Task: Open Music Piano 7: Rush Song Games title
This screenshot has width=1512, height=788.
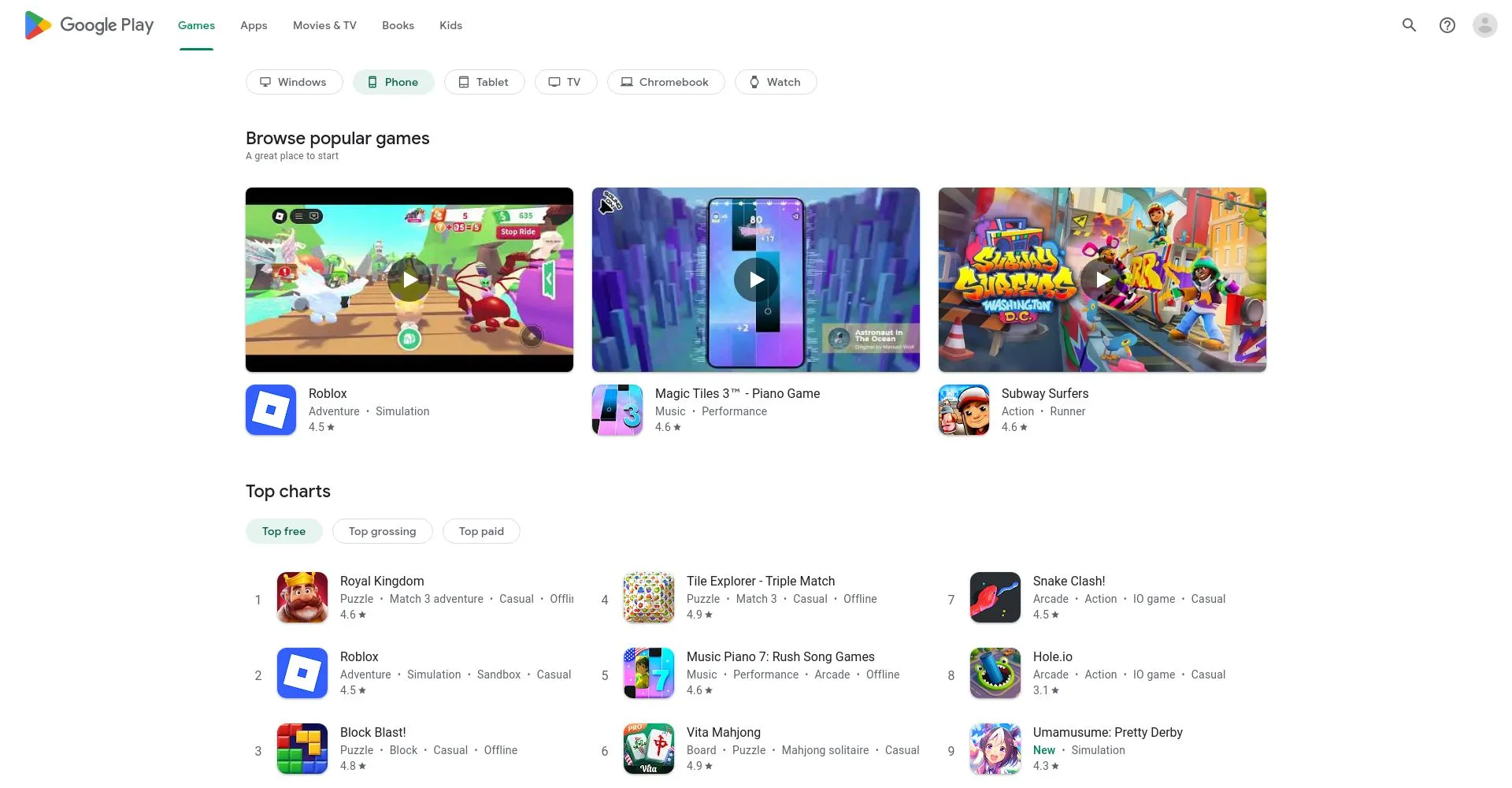Action: (780, 656)
